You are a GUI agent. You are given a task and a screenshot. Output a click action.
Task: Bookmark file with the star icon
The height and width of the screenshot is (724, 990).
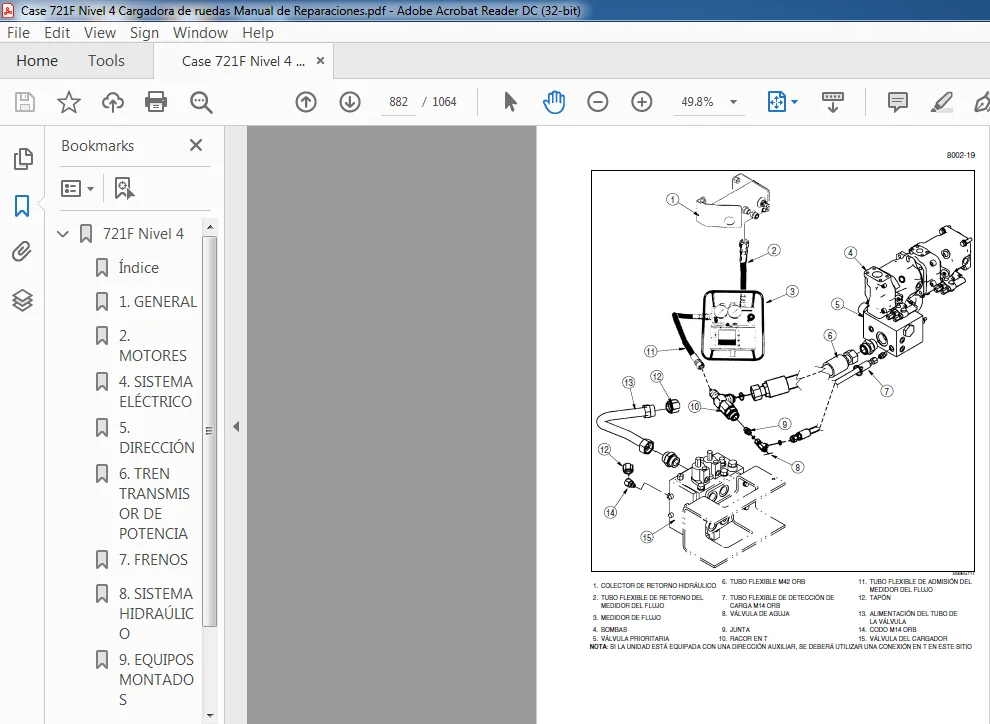point(69,102)
